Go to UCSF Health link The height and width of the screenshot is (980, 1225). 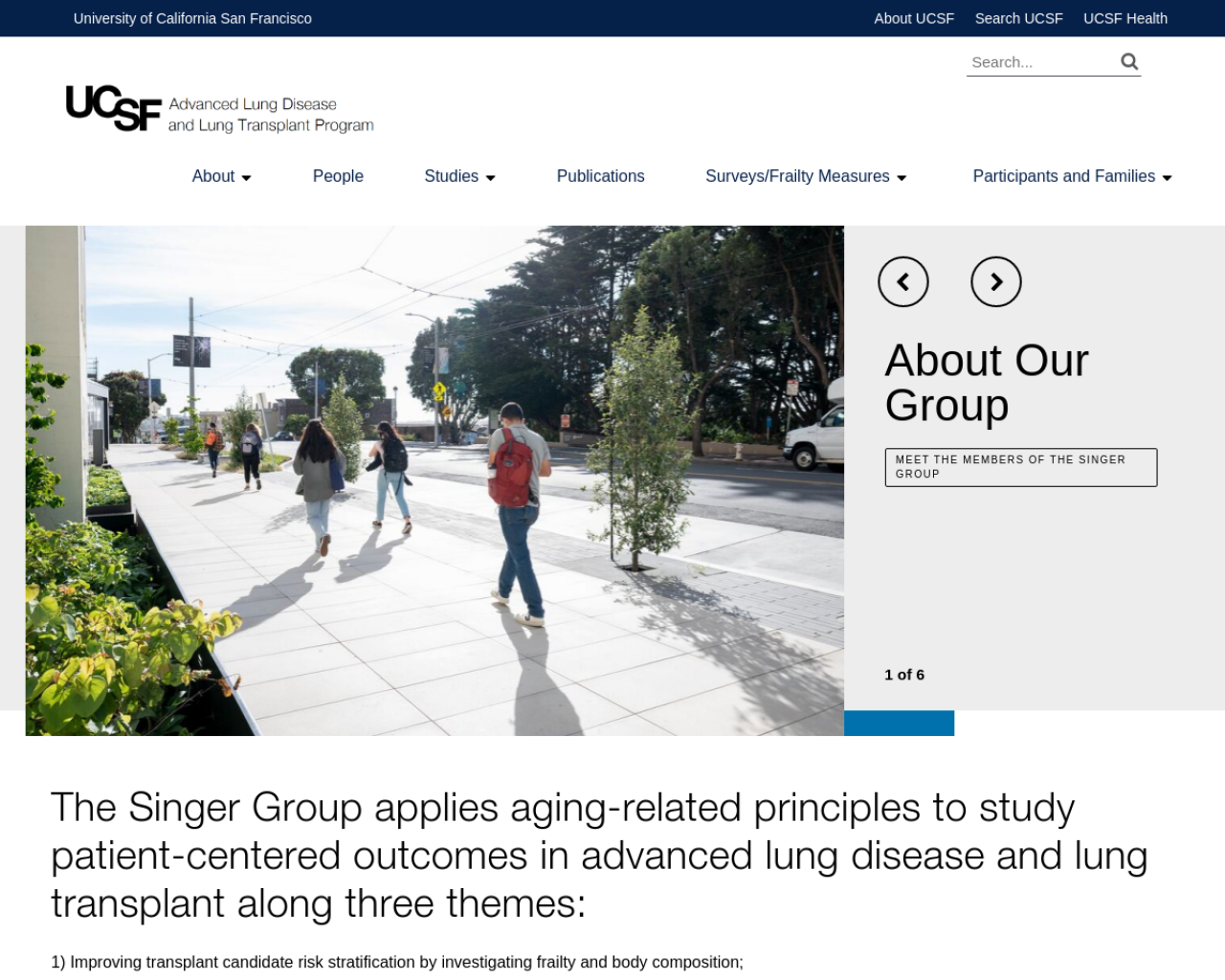tap(1125, 18)
